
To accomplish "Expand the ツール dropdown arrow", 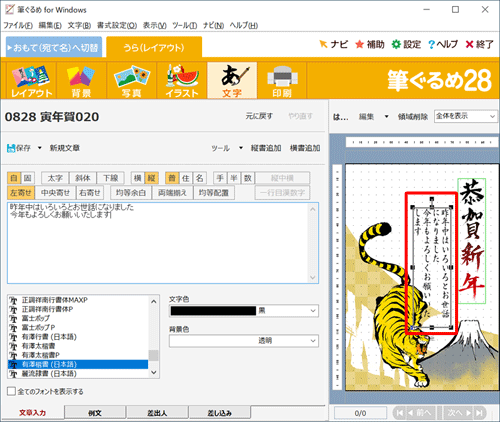I will [x=241, y=148].
